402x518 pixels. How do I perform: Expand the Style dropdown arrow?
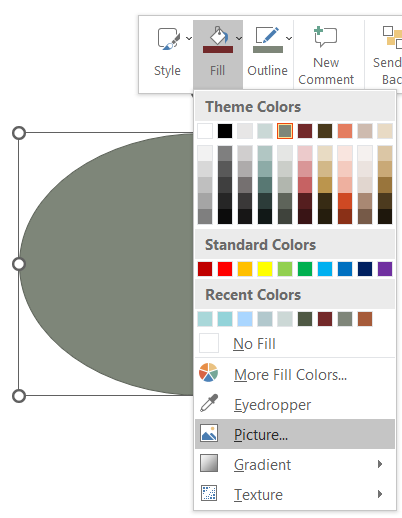tap(189, 39)
